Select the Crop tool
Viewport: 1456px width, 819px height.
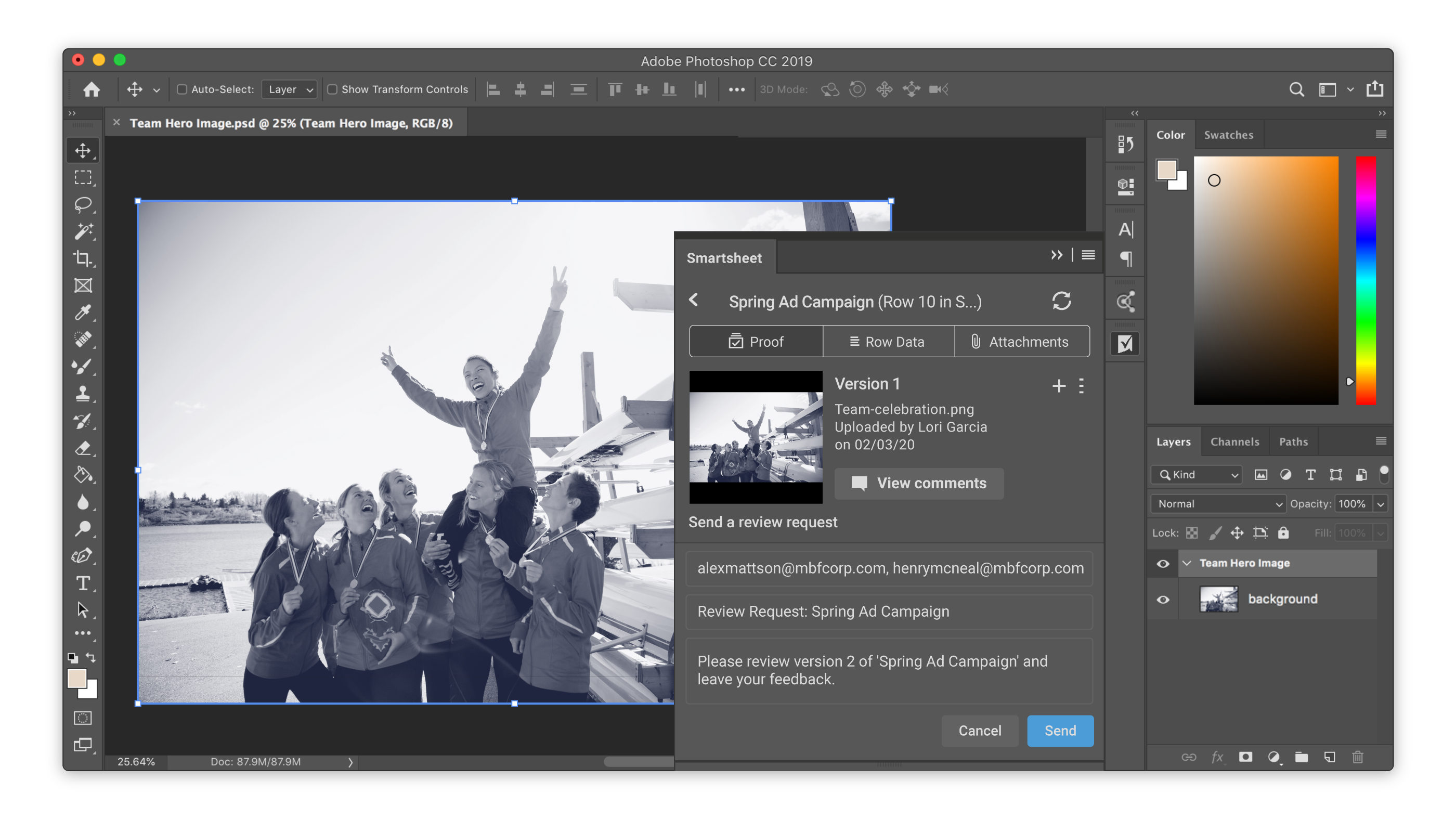tap(83, 258)
